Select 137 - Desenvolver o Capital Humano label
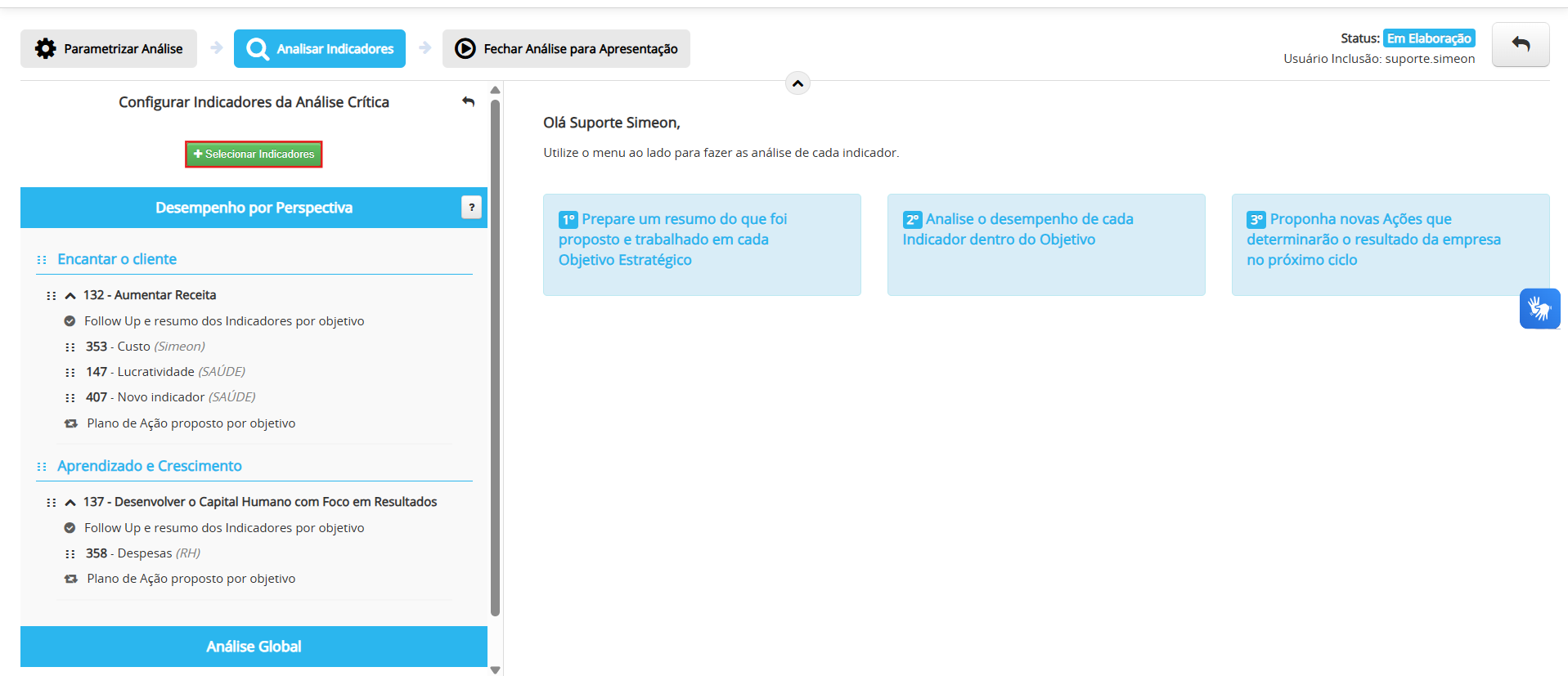 coord(260,502)
